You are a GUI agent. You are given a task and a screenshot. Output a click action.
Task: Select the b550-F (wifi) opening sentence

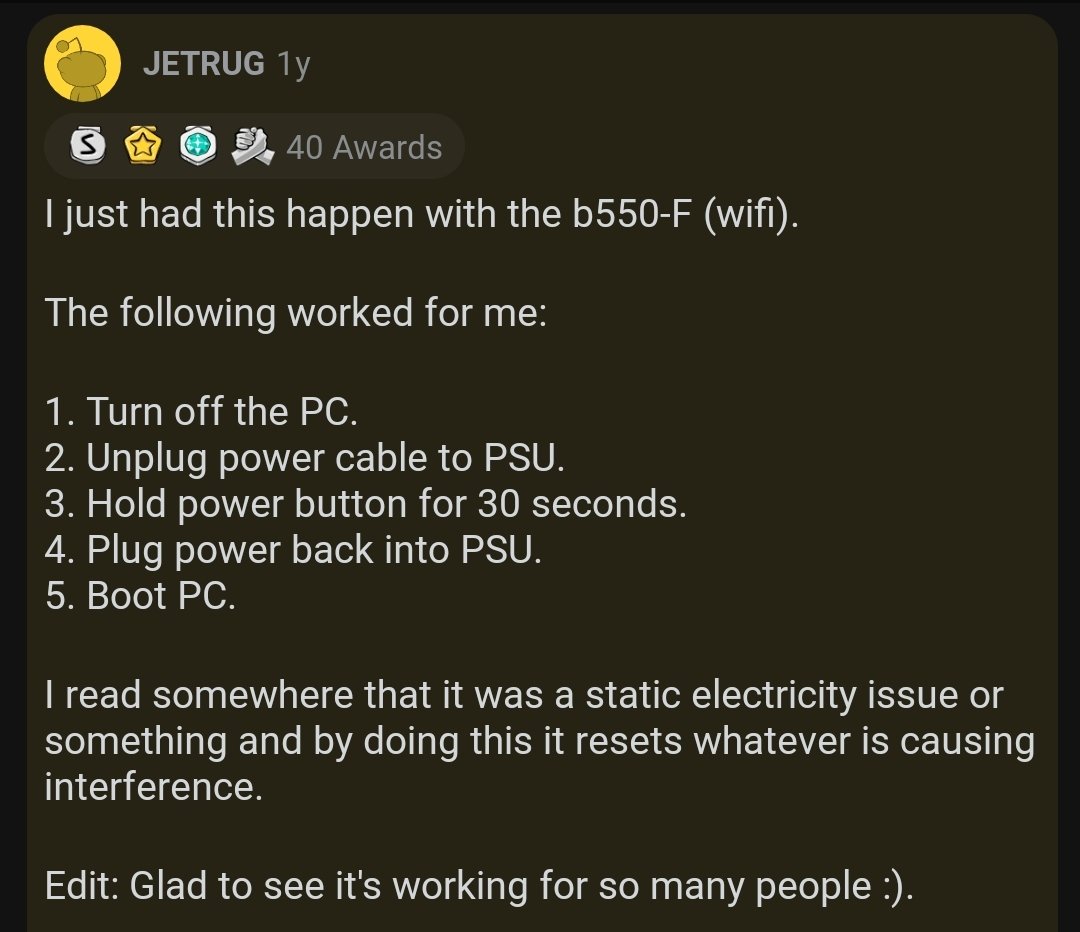422,214
